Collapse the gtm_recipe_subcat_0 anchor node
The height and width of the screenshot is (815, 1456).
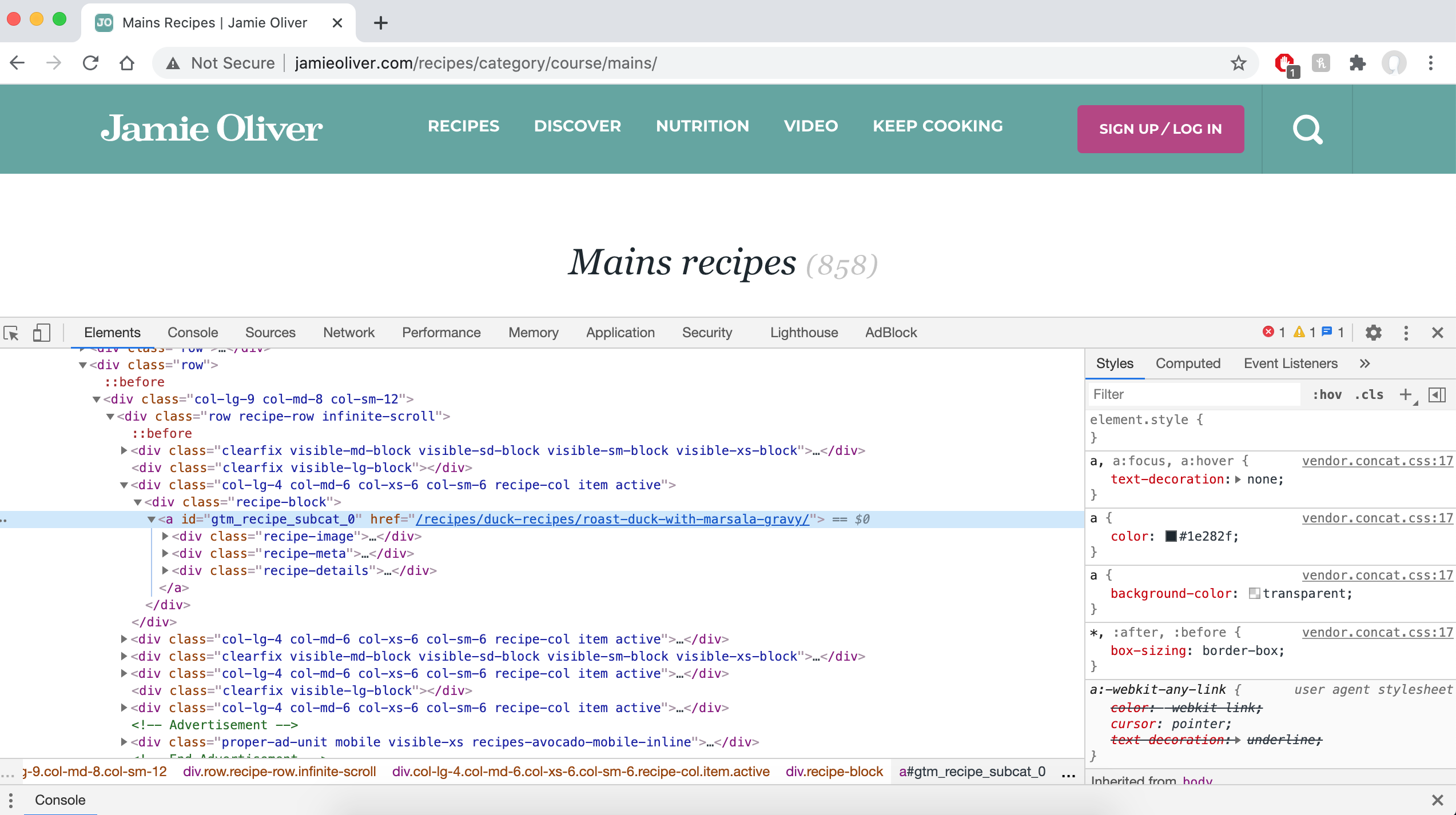click(x=152, y=520)
